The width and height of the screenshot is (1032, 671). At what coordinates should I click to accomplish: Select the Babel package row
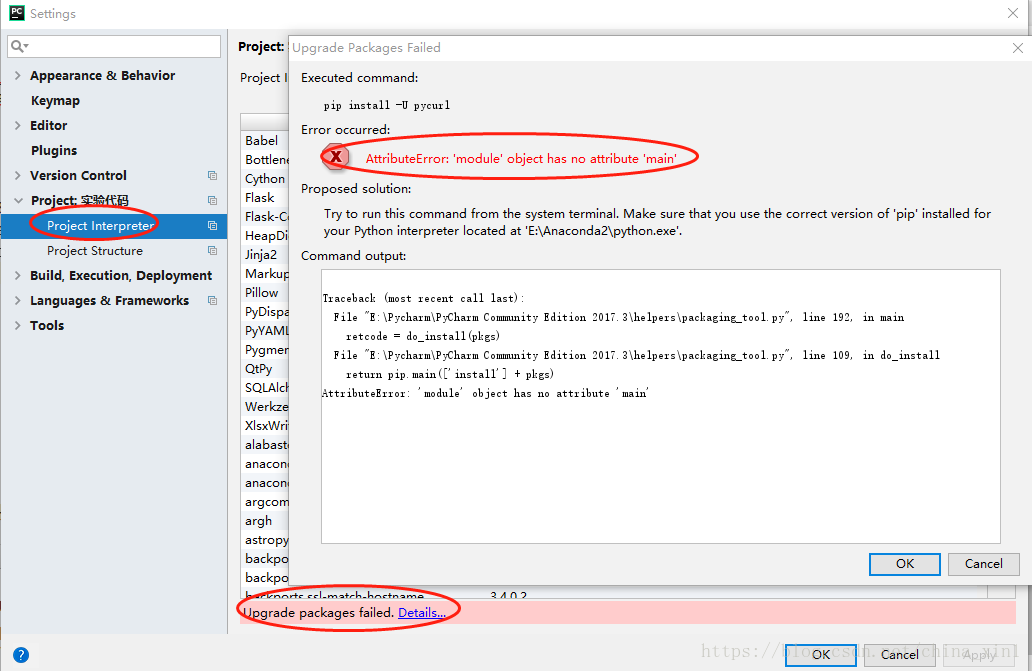[x=265, y=140]
